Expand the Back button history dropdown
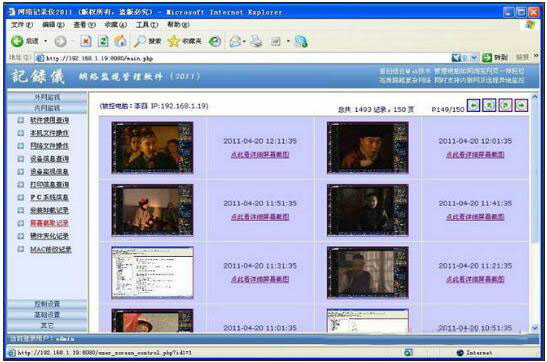This screenshot has width=547, height=362. click(x=45, y=41)
